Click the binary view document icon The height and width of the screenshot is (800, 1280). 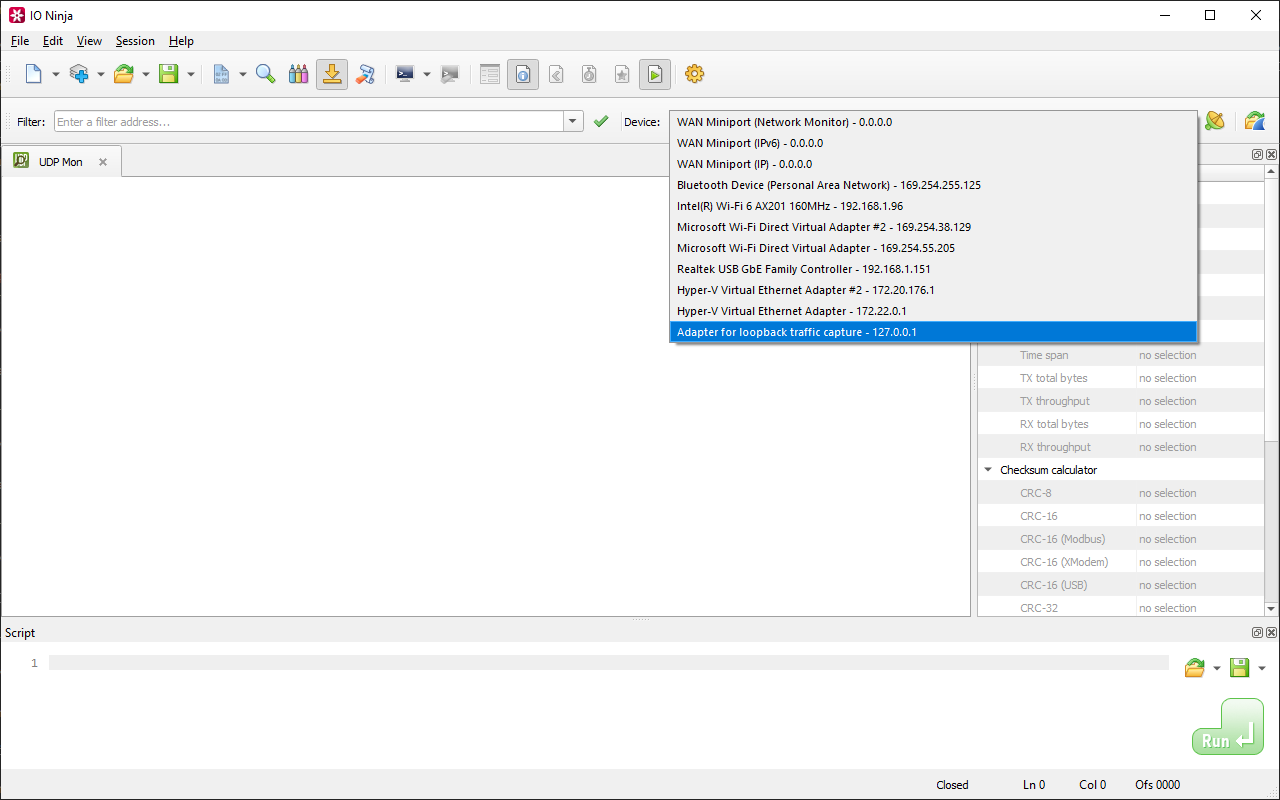tap(221, 74)
